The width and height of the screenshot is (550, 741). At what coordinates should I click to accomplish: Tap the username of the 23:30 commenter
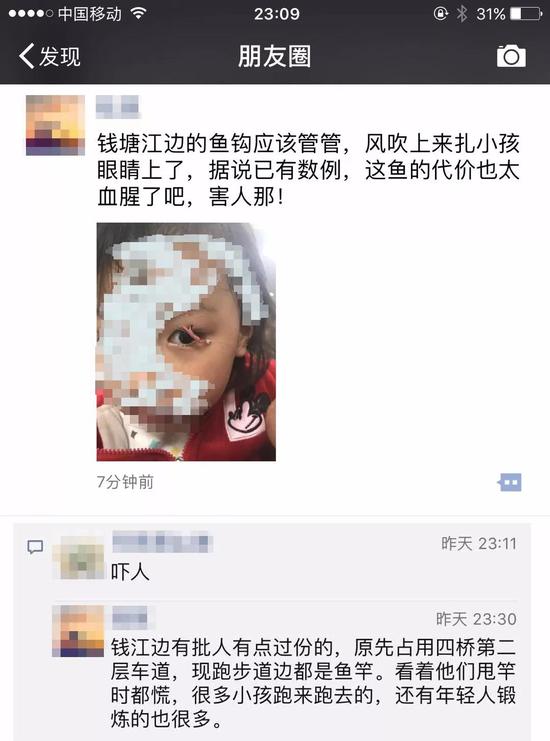pos(129,617)
